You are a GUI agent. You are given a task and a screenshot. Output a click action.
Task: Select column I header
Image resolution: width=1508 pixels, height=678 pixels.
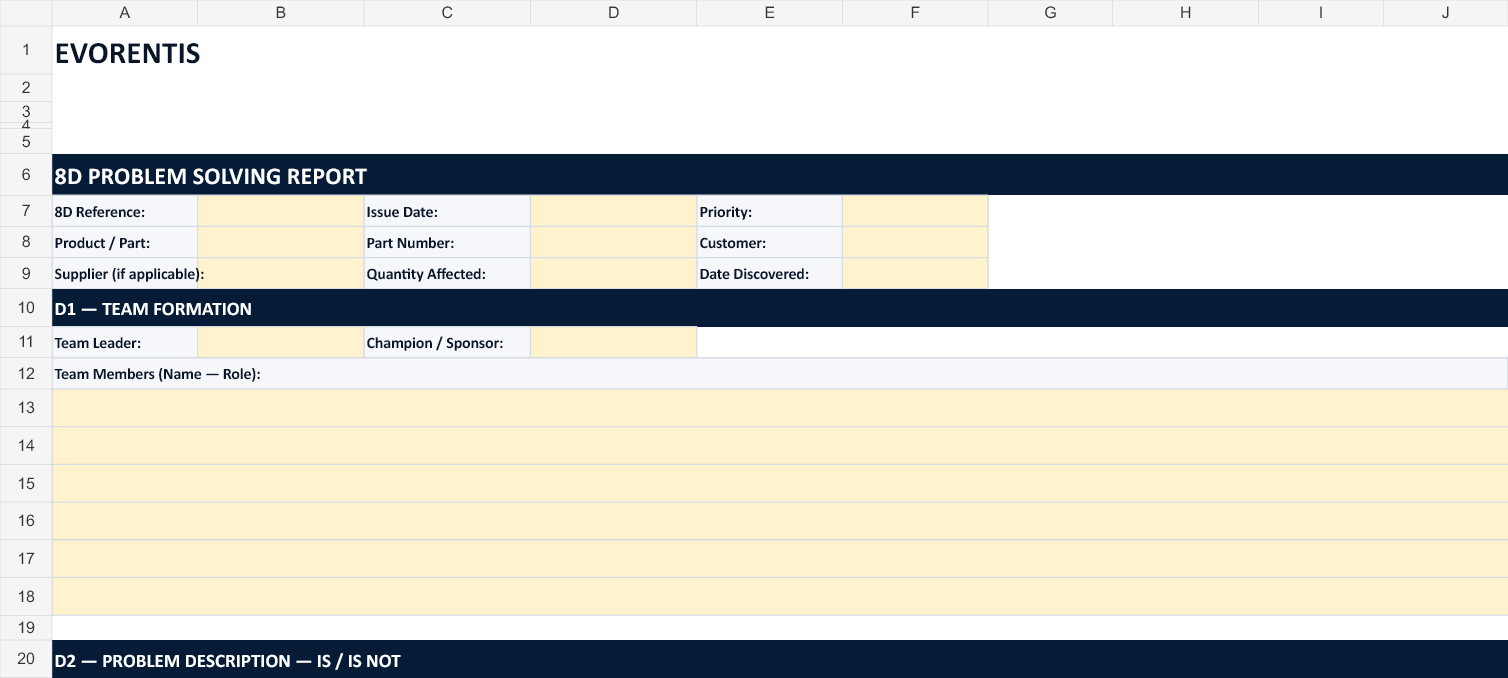tap(1321, 12)
